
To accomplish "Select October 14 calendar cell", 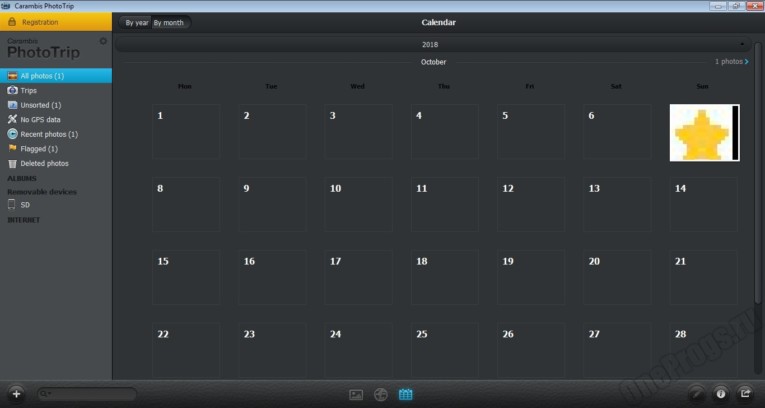I will click(x=703, y=204).
